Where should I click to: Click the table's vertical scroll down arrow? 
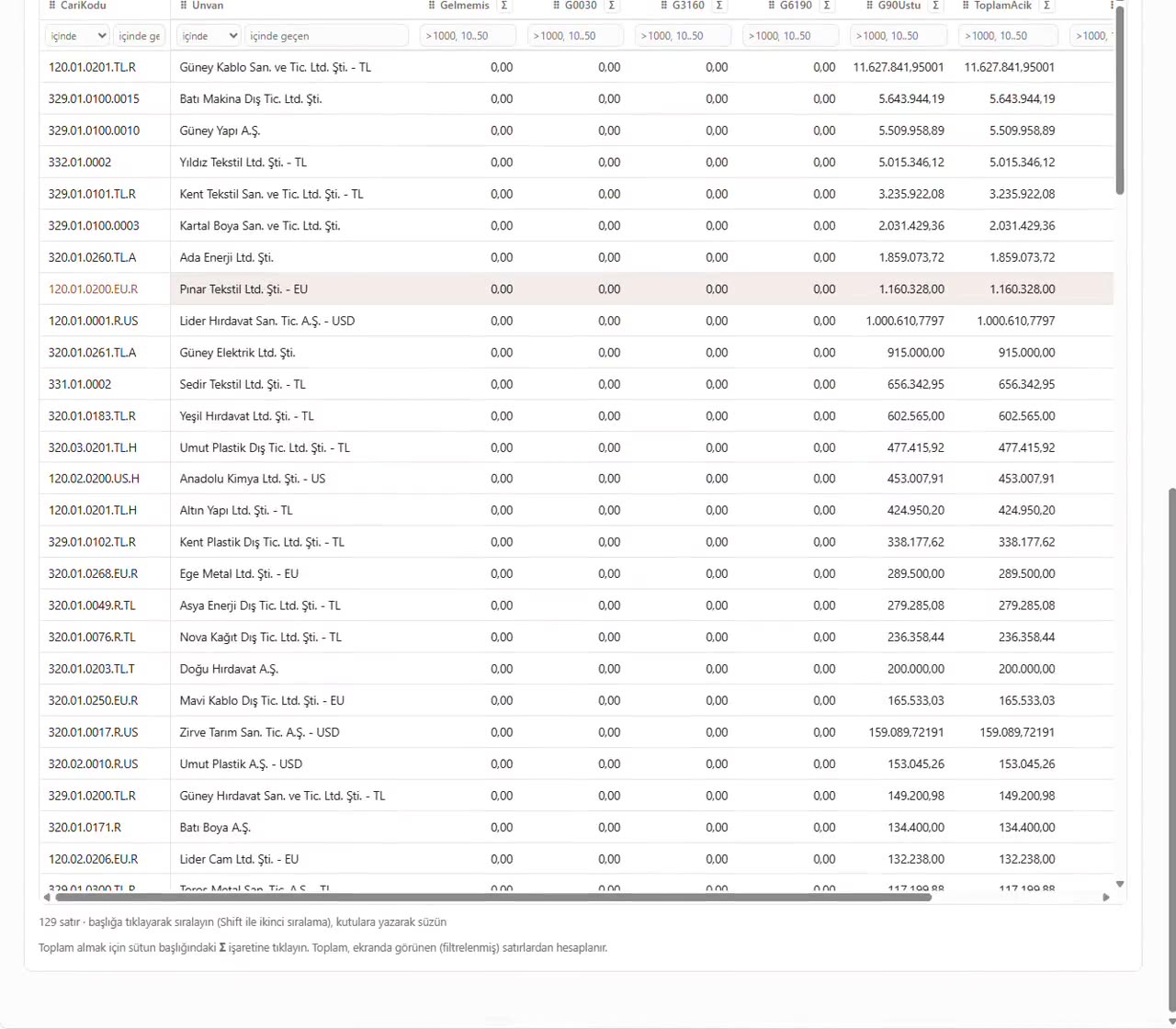[1120, 884]
